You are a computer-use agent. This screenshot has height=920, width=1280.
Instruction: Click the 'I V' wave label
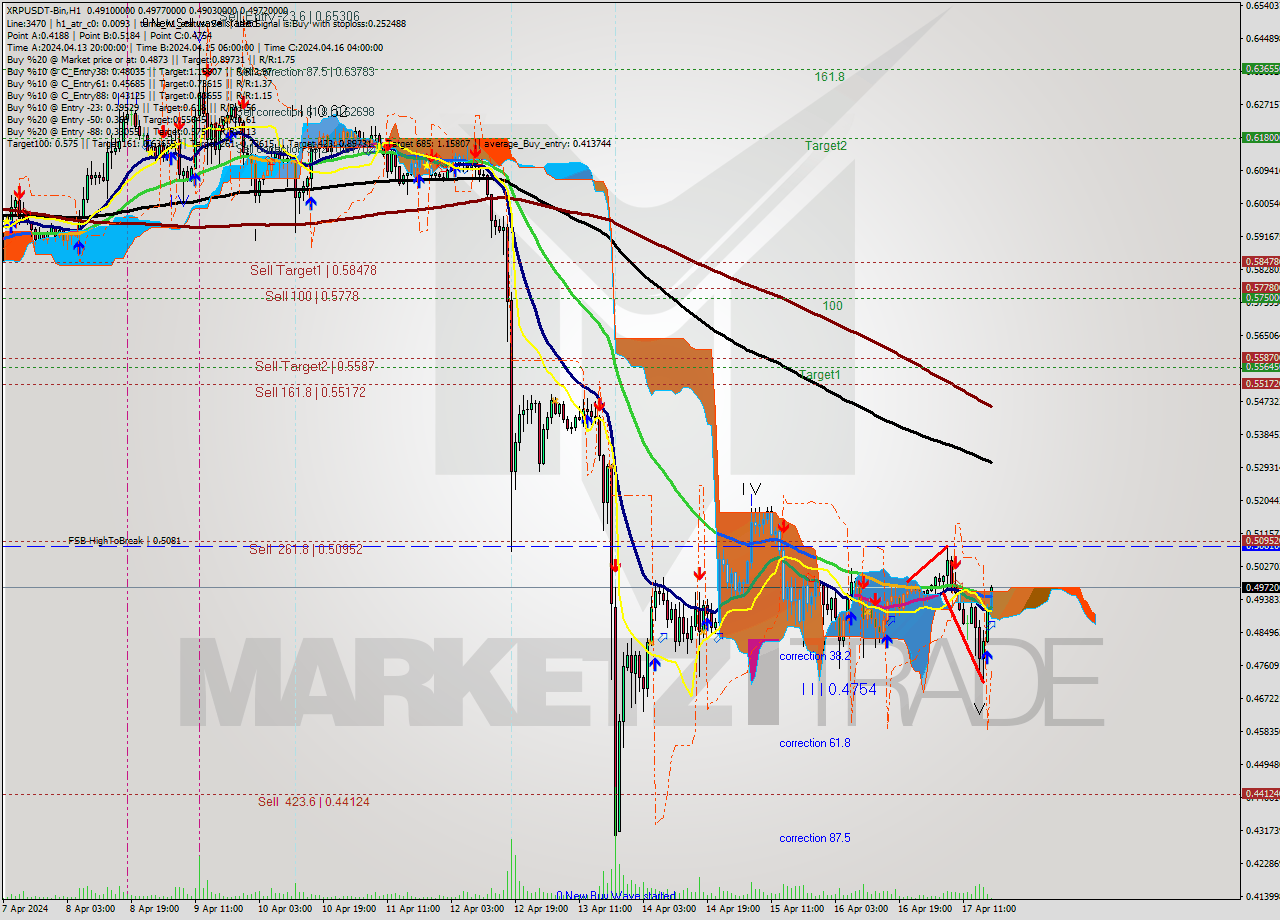click(752, 489)
